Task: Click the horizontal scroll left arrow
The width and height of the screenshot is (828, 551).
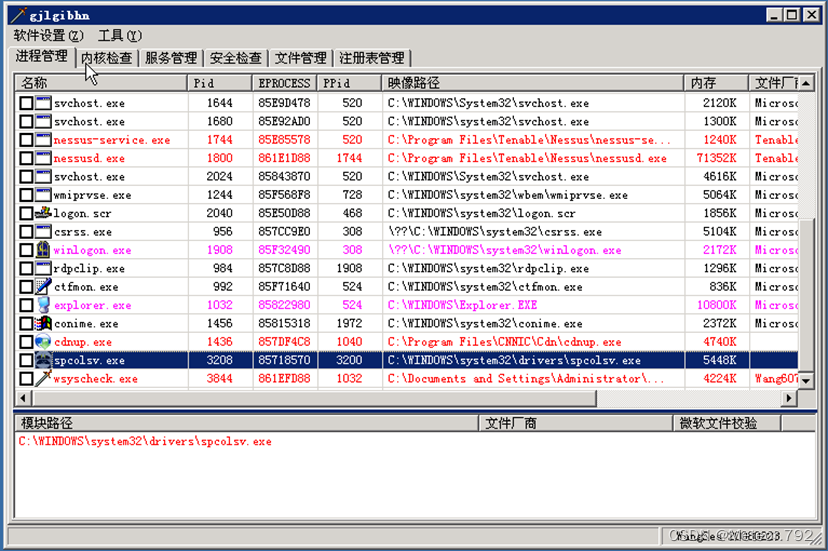Action: click(x=23, y=398)
